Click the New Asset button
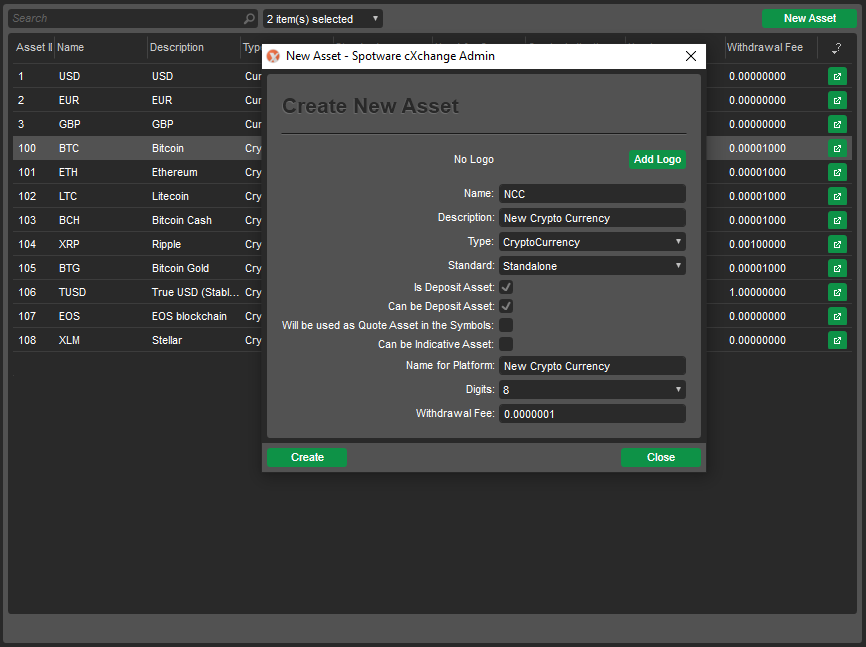This screenshot has height=647, width=866. pyautogui.click(x=809, y=18)
